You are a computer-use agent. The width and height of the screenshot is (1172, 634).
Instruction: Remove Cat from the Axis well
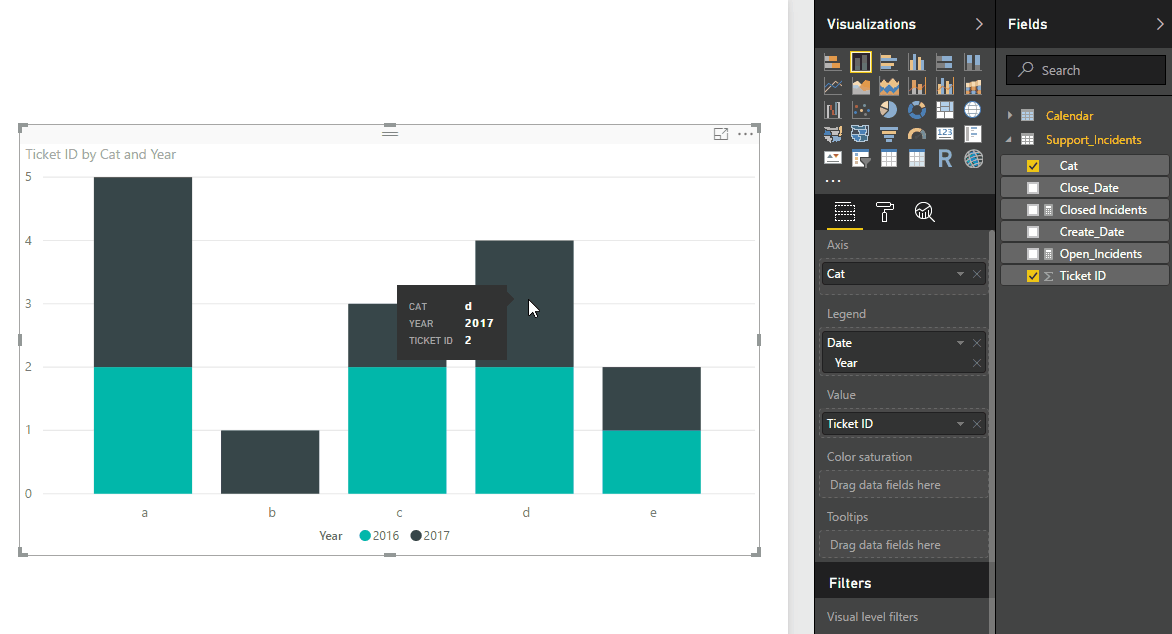tap(977, 274)
